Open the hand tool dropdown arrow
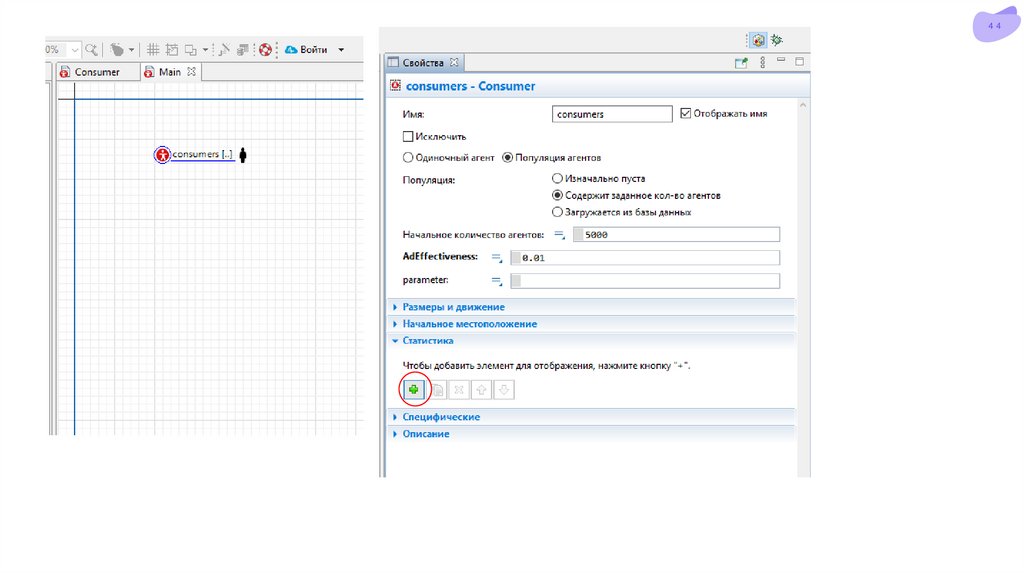The height and width of the screenshot is (574, 1024). [x=131, y=50]
